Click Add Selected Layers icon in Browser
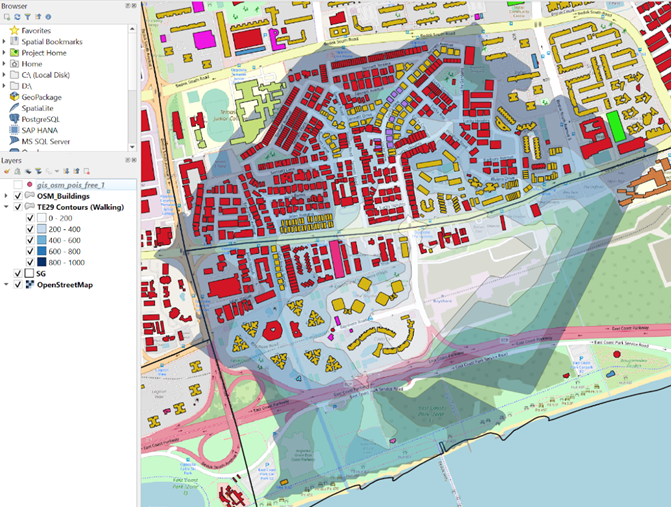Screen dimensions: 671x507 (6, 17)
